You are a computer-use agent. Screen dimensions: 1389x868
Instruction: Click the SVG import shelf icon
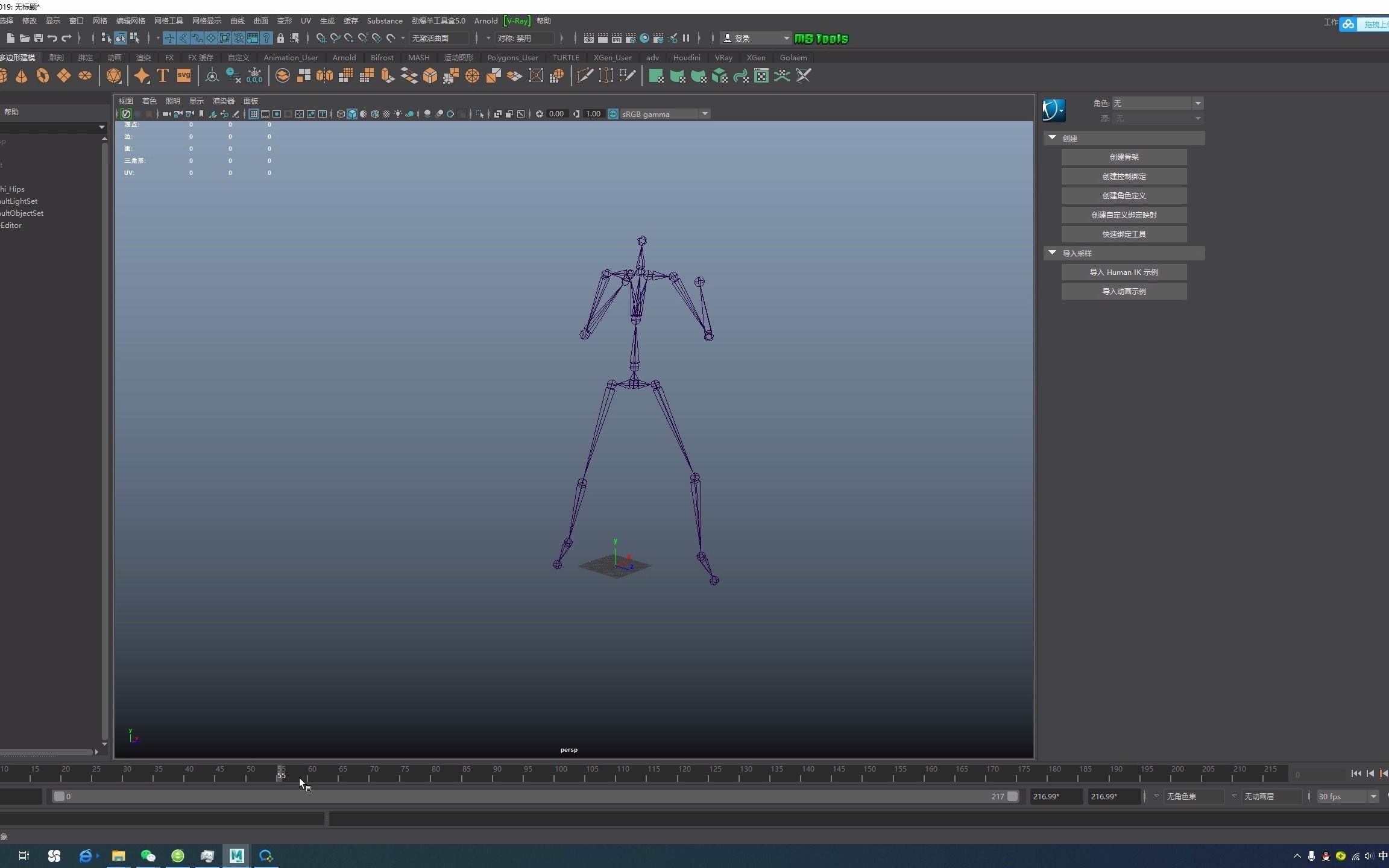pos(184,76)
